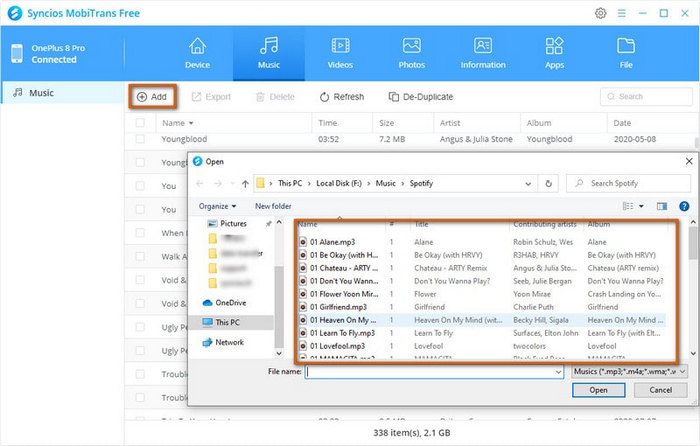The height and width of the screenshot is (446, 700).
Task: Click Music folder in address path
Action: [386, 183]
